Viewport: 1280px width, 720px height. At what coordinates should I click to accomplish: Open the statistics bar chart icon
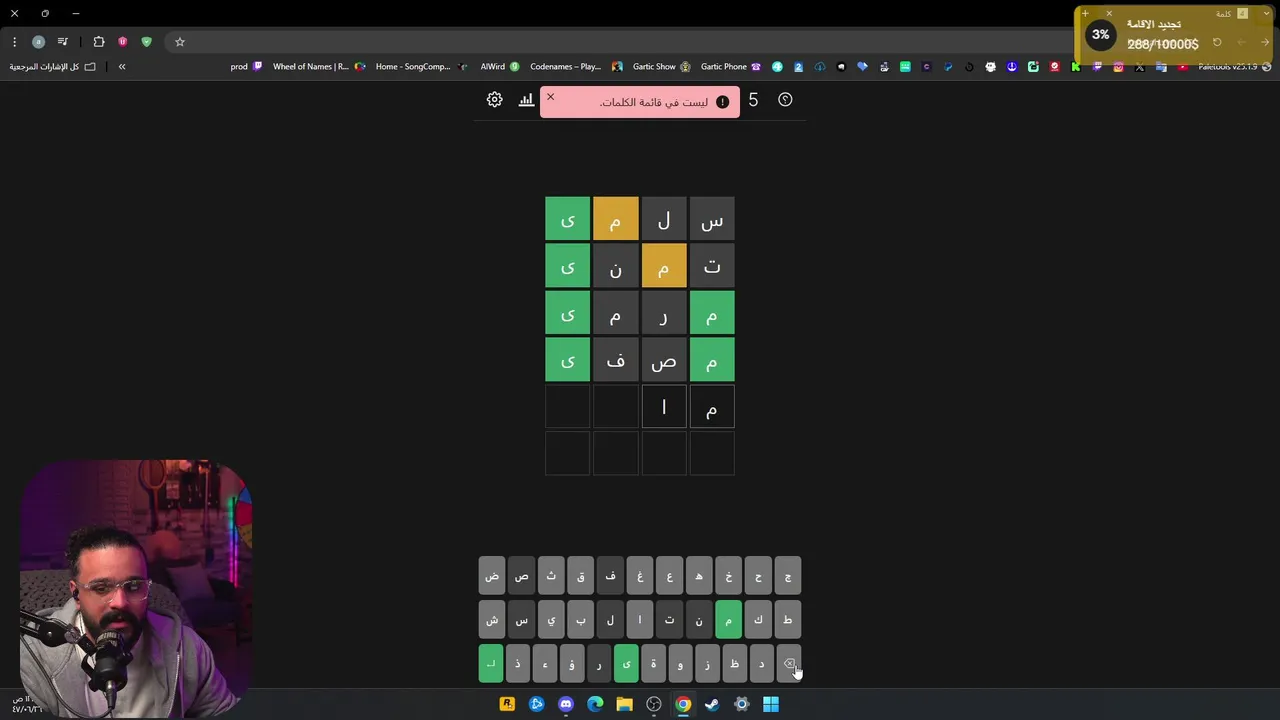pyautogui.click(x=526, y=100)
